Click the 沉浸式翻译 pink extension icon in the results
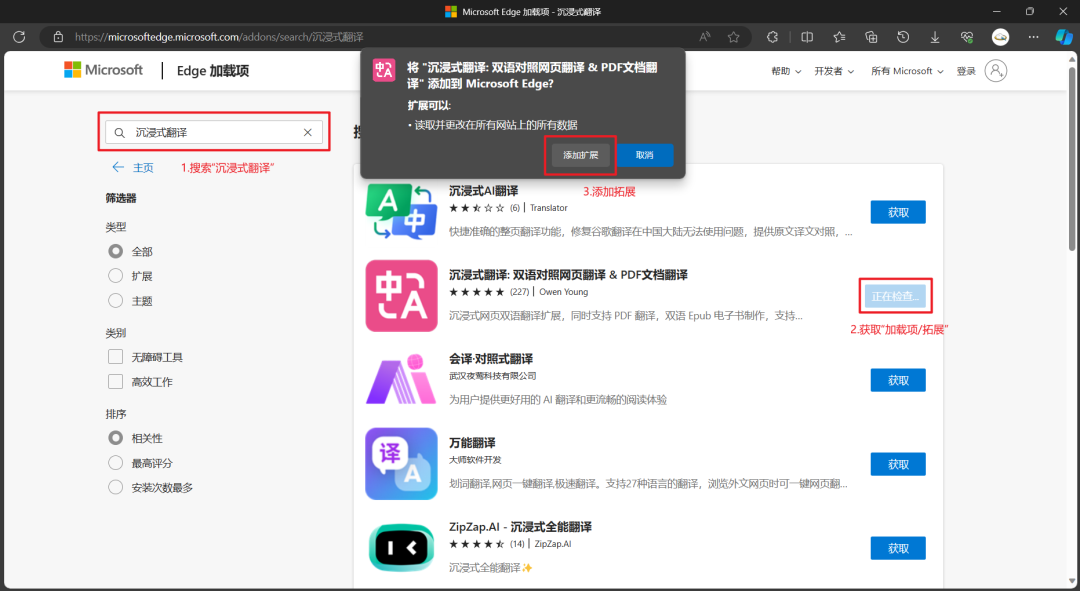 click(x=401, y=296)
